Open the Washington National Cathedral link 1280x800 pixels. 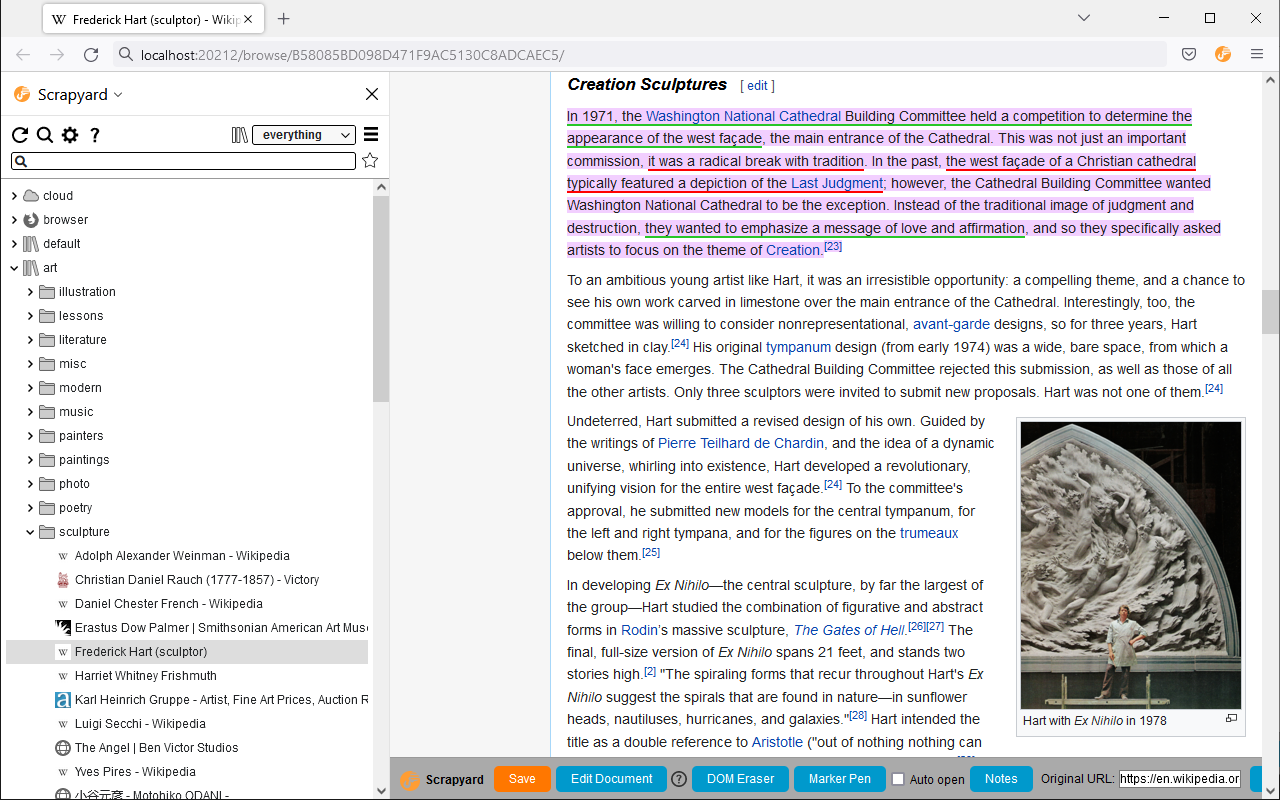pos(743,116)
